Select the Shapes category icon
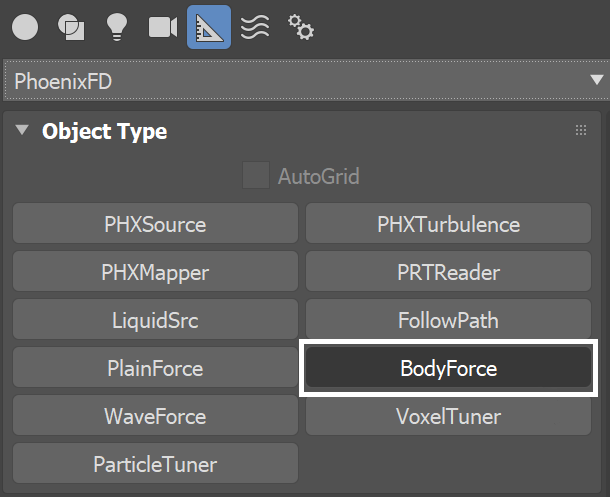 point(71,27)
